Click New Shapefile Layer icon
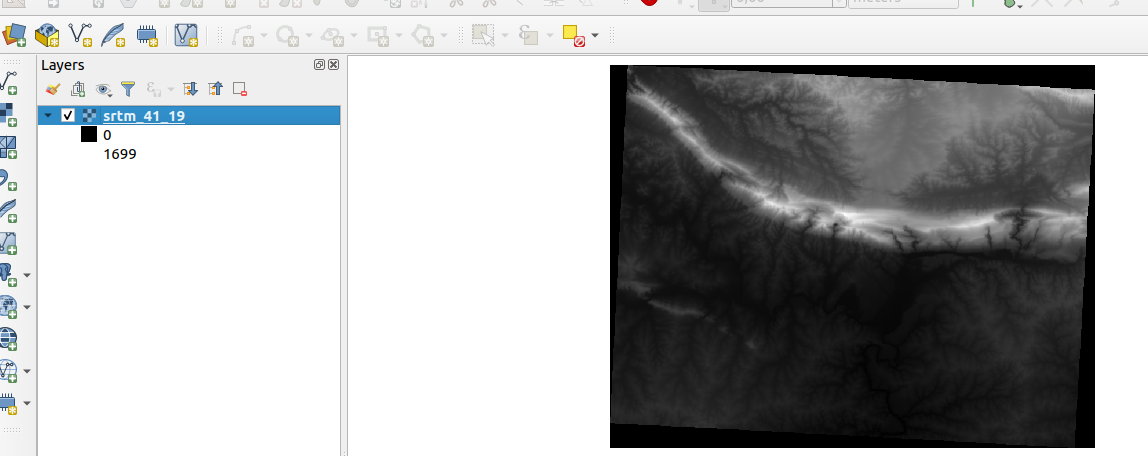 click(80, 36)
